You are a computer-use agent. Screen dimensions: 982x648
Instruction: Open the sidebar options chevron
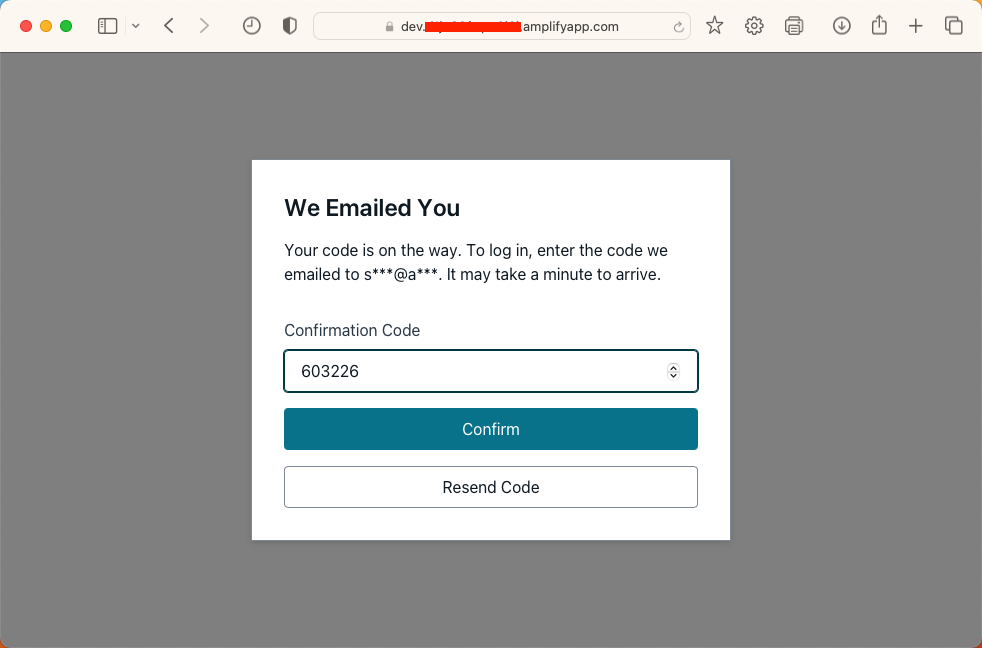pos(136,25)
